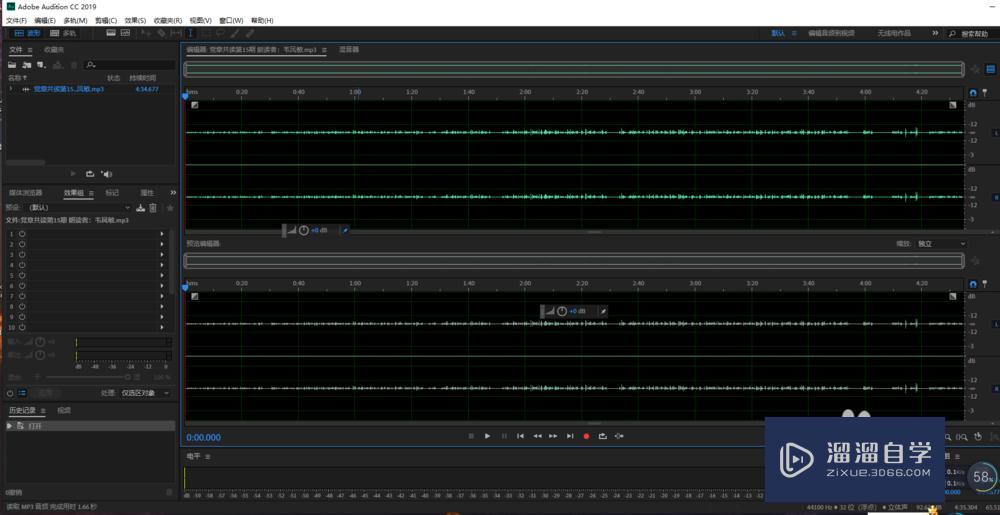Screen dimensions: 1000x515
Task: Show the spectral frequency display icon
Action: point(110,33)
